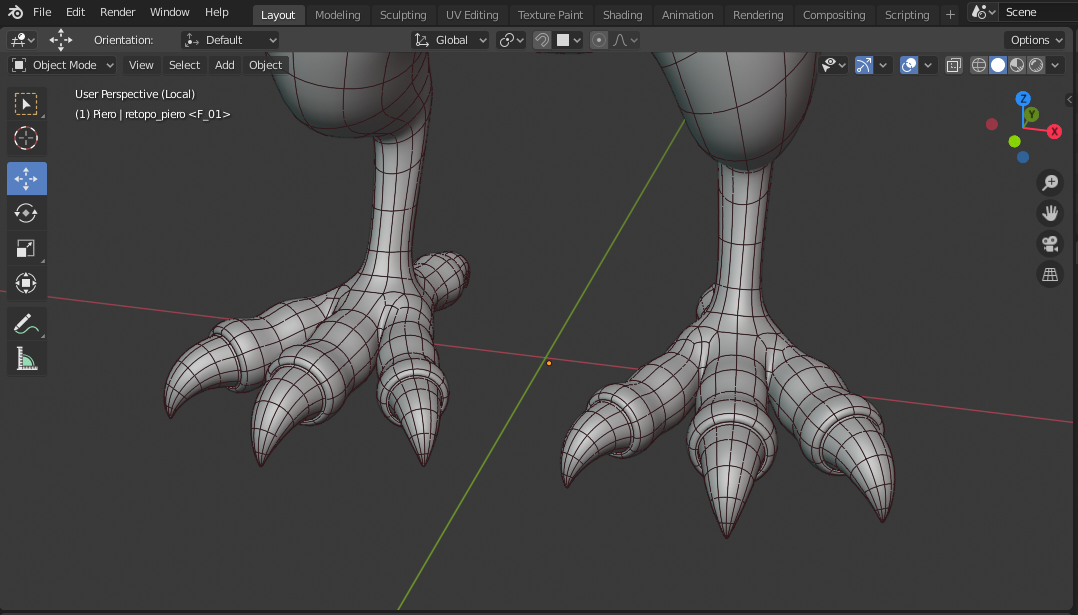Toggle the camera view icon
This screenshot has width=1078, height=615.
tap(1050, 243)
